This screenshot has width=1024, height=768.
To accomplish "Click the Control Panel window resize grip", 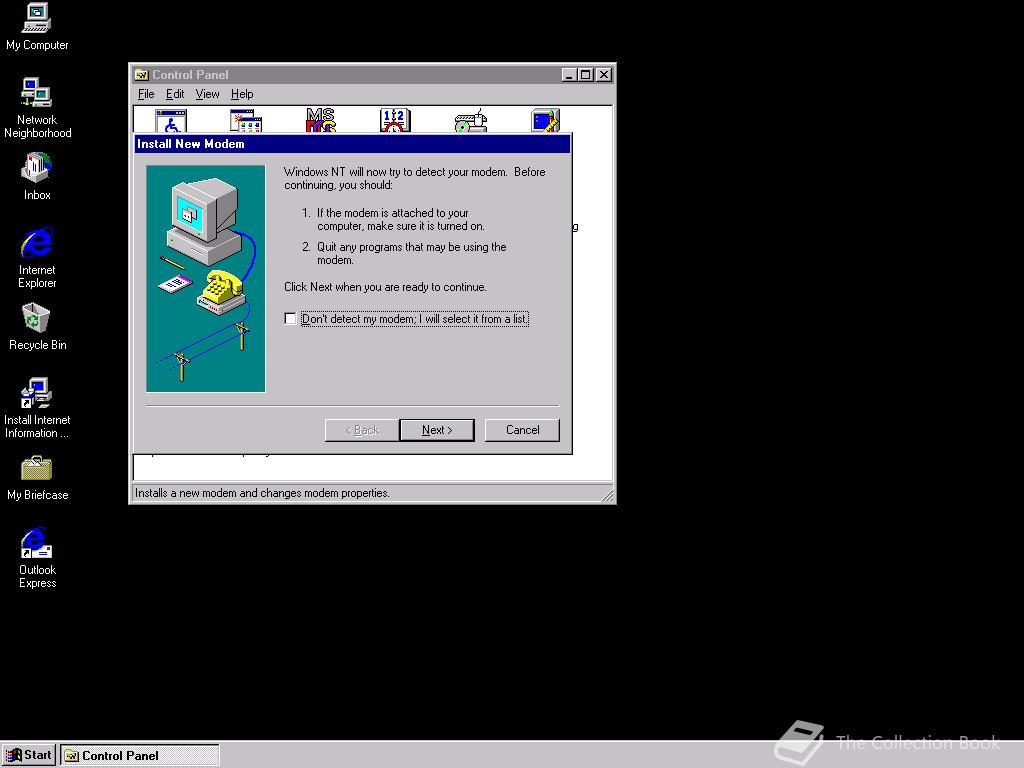I will [x=607, y=496].
